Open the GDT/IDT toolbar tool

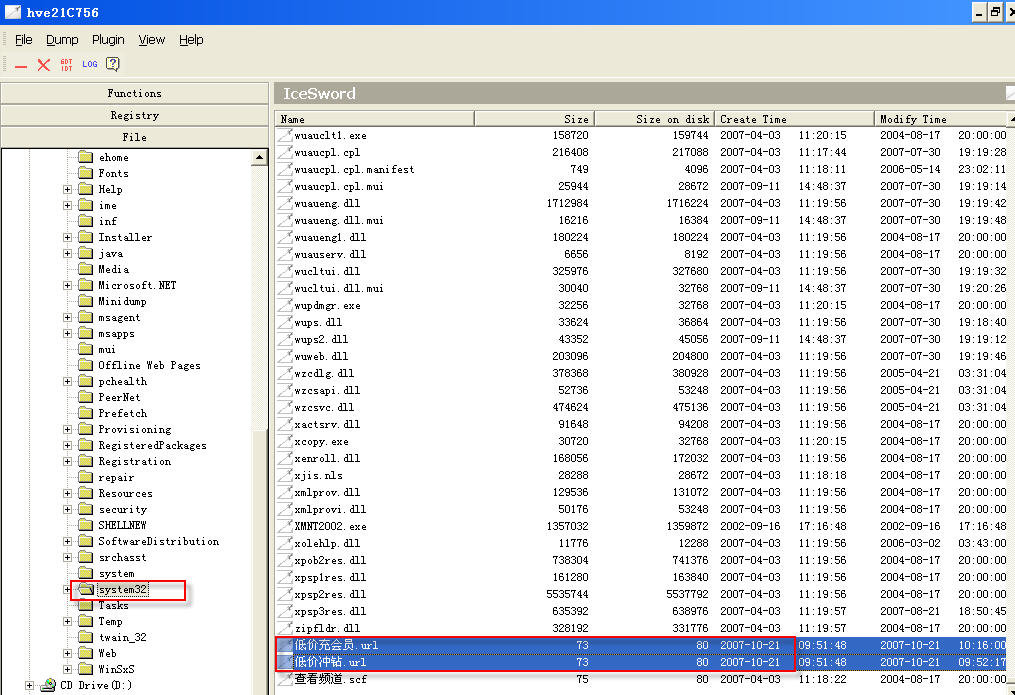tap(67, 65)
